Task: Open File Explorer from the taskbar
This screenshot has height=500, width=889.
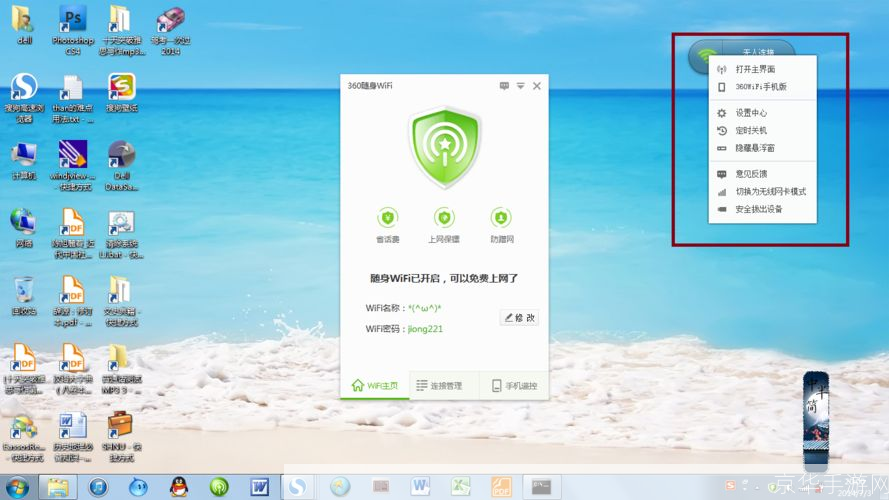Action: click(58, 487)
